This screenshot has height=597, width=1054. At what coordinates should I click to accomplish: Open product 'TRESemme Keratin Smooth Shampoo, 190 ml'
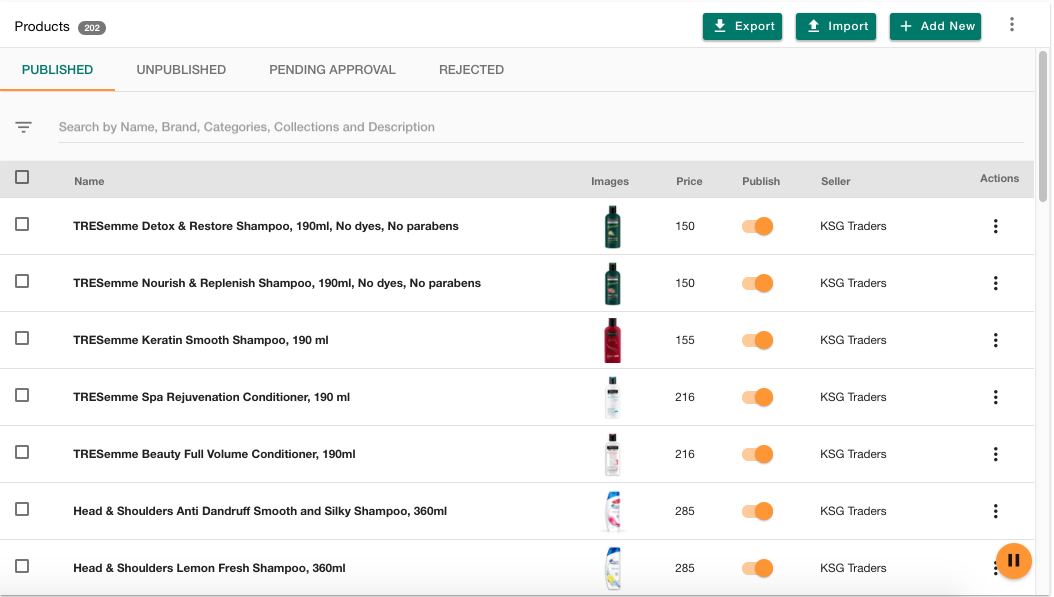click(x=200, y=340)
